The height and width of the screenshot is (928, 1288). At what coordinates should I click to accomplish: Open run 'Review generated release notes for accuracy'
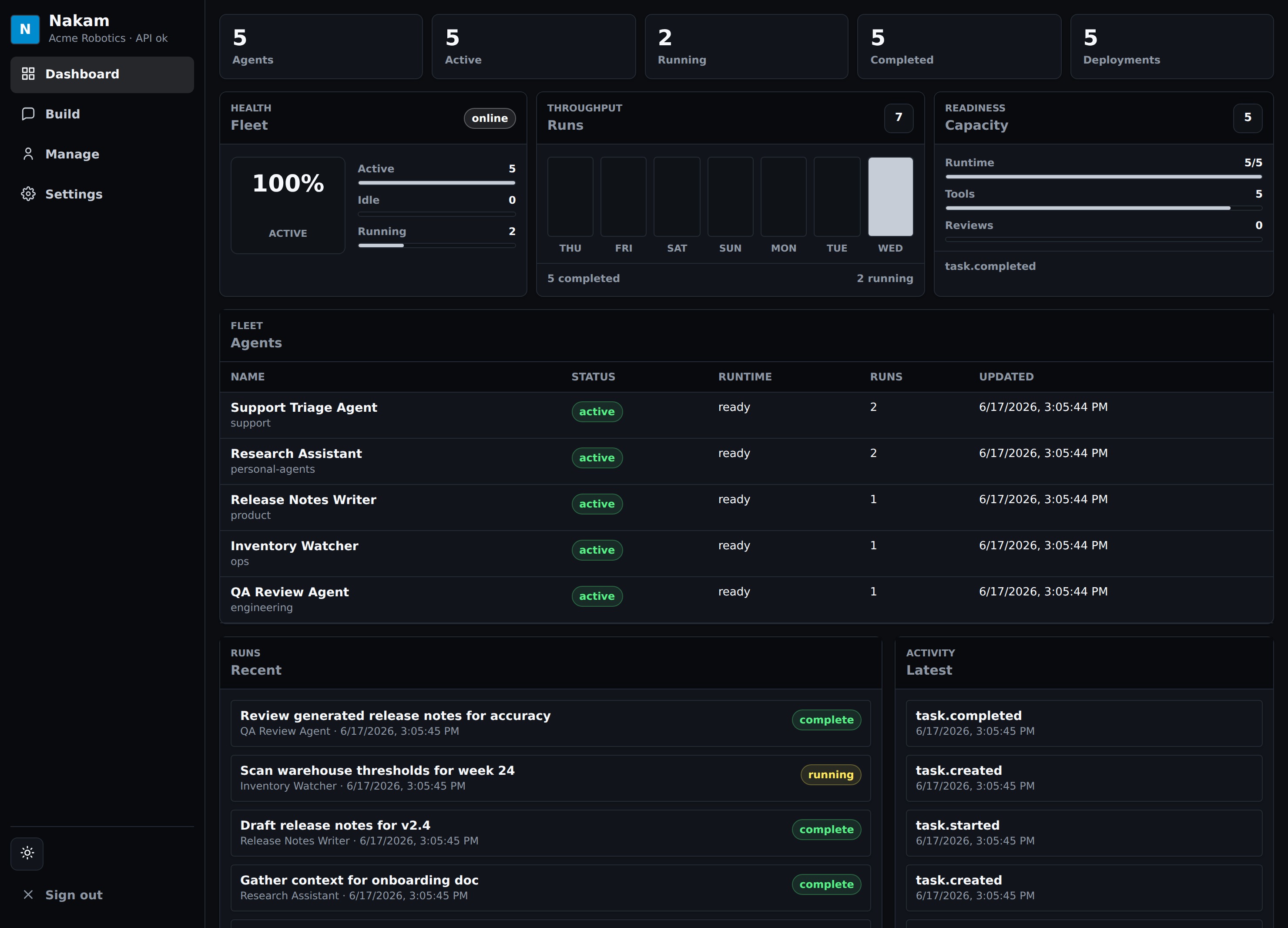pyautogui.click(x=550, y=723)
